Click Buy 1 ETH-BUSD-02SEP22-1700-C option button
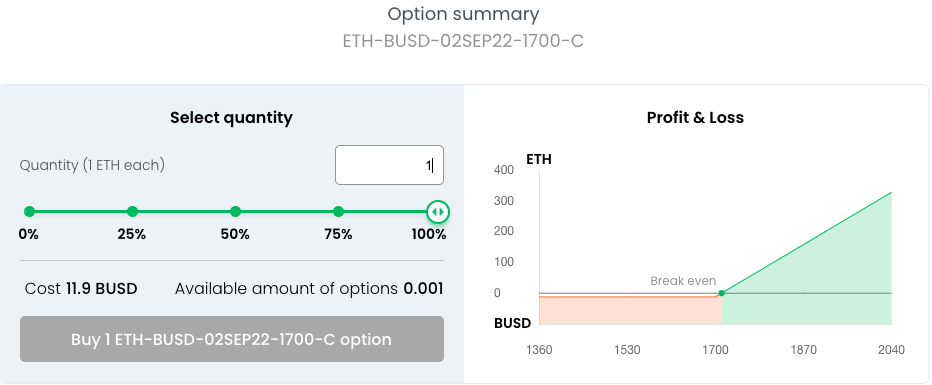Screen dimensions: 932x385 click(232, 339)
